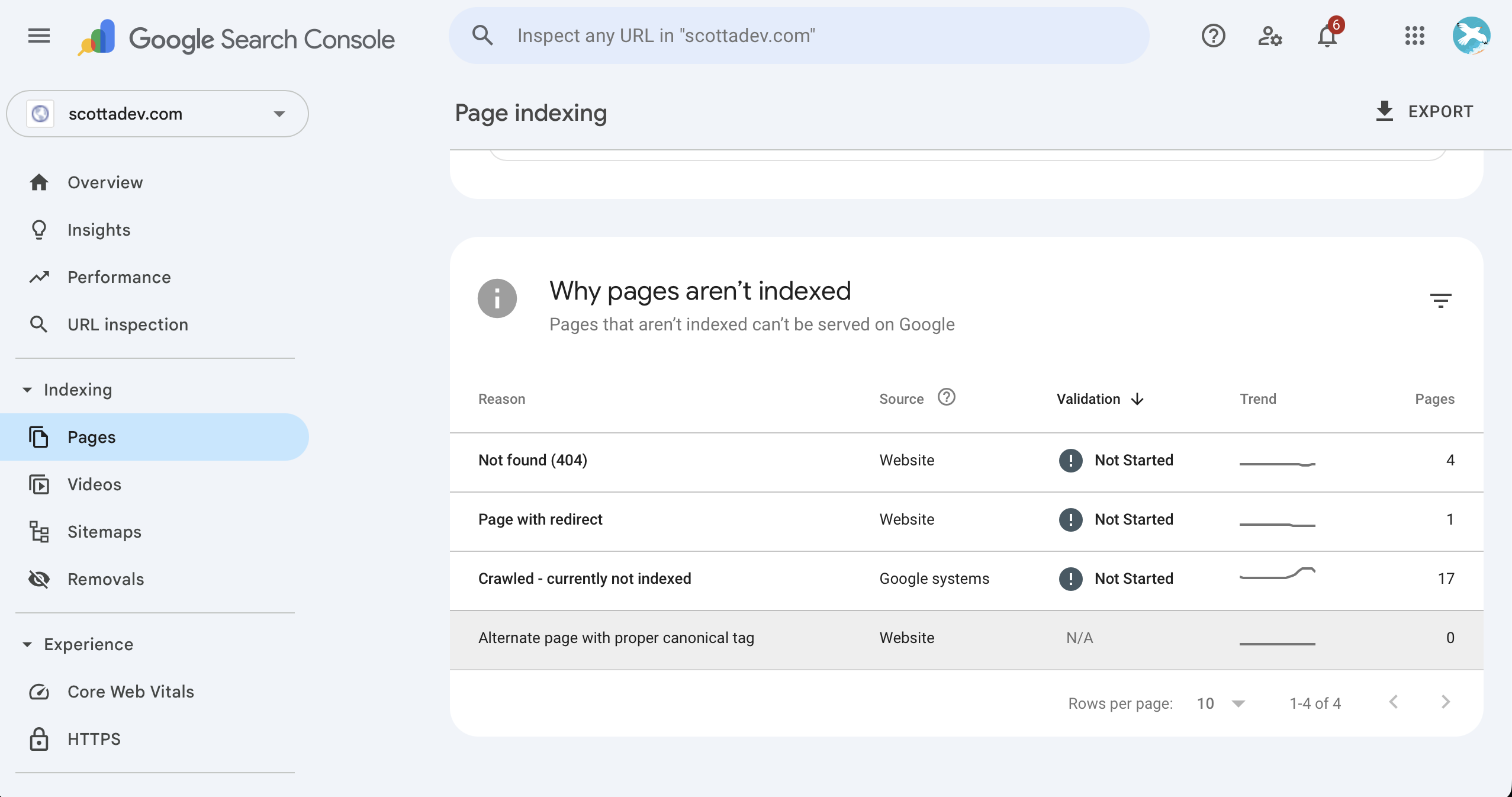Open Search Console notifications bell

(x=1327, y=36)
